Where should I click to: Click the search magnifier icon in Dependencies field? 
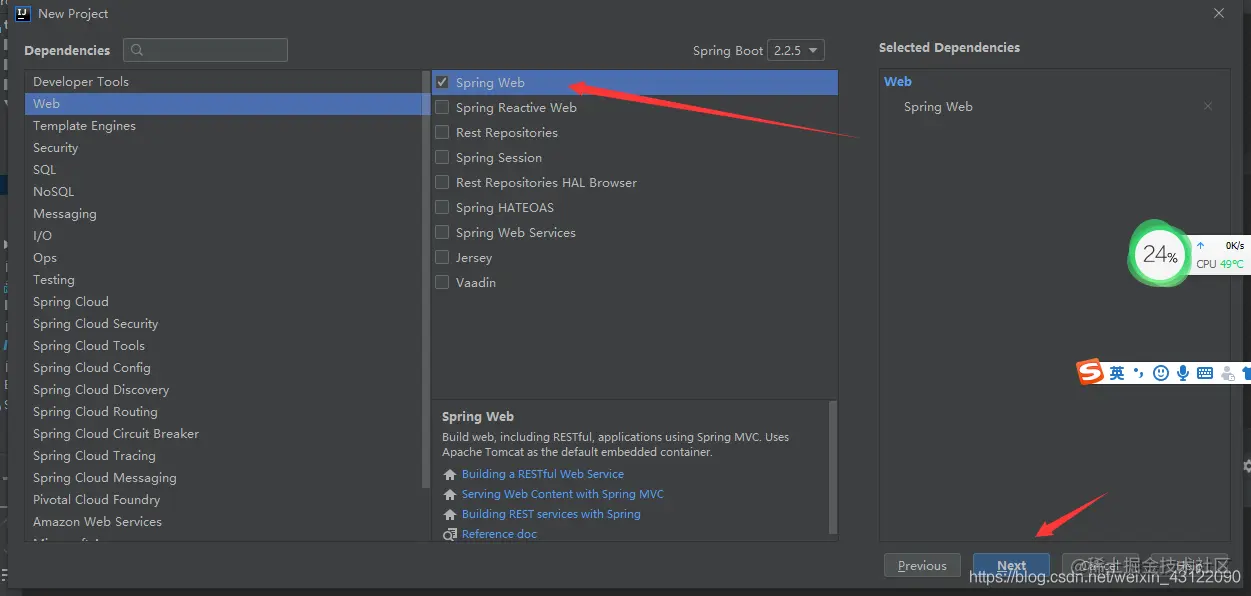tap(137, 50)
